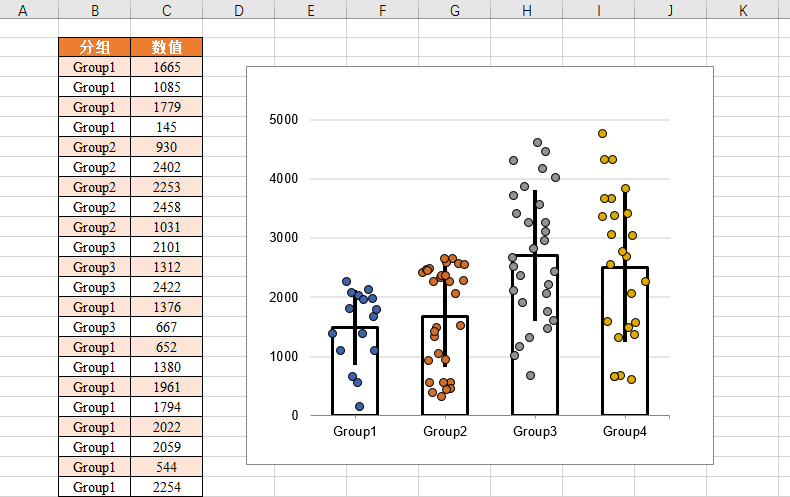
Task: Select cell with value 1031
Action: point(167,227)
